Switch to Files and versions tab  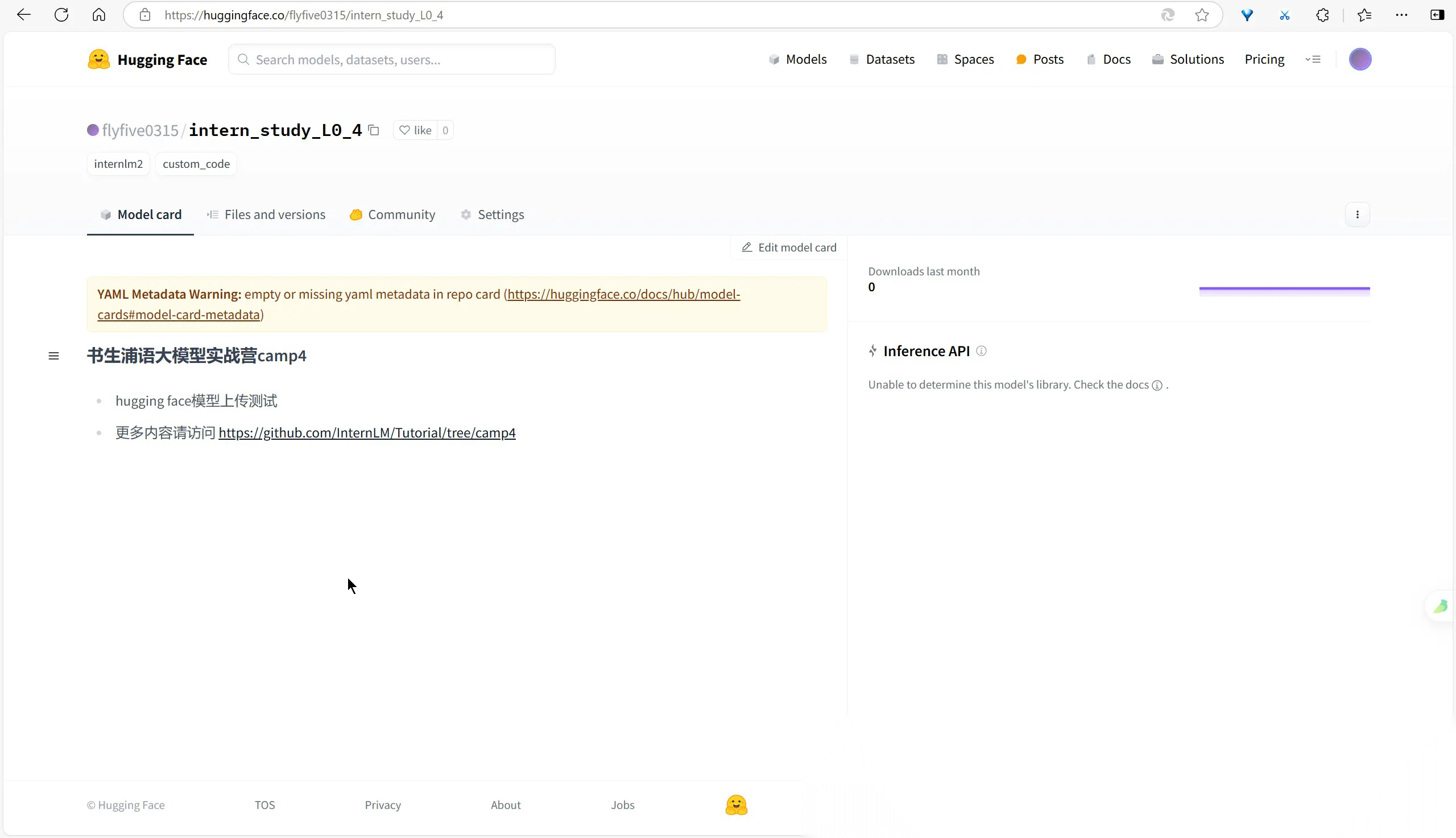click(266, 214)
